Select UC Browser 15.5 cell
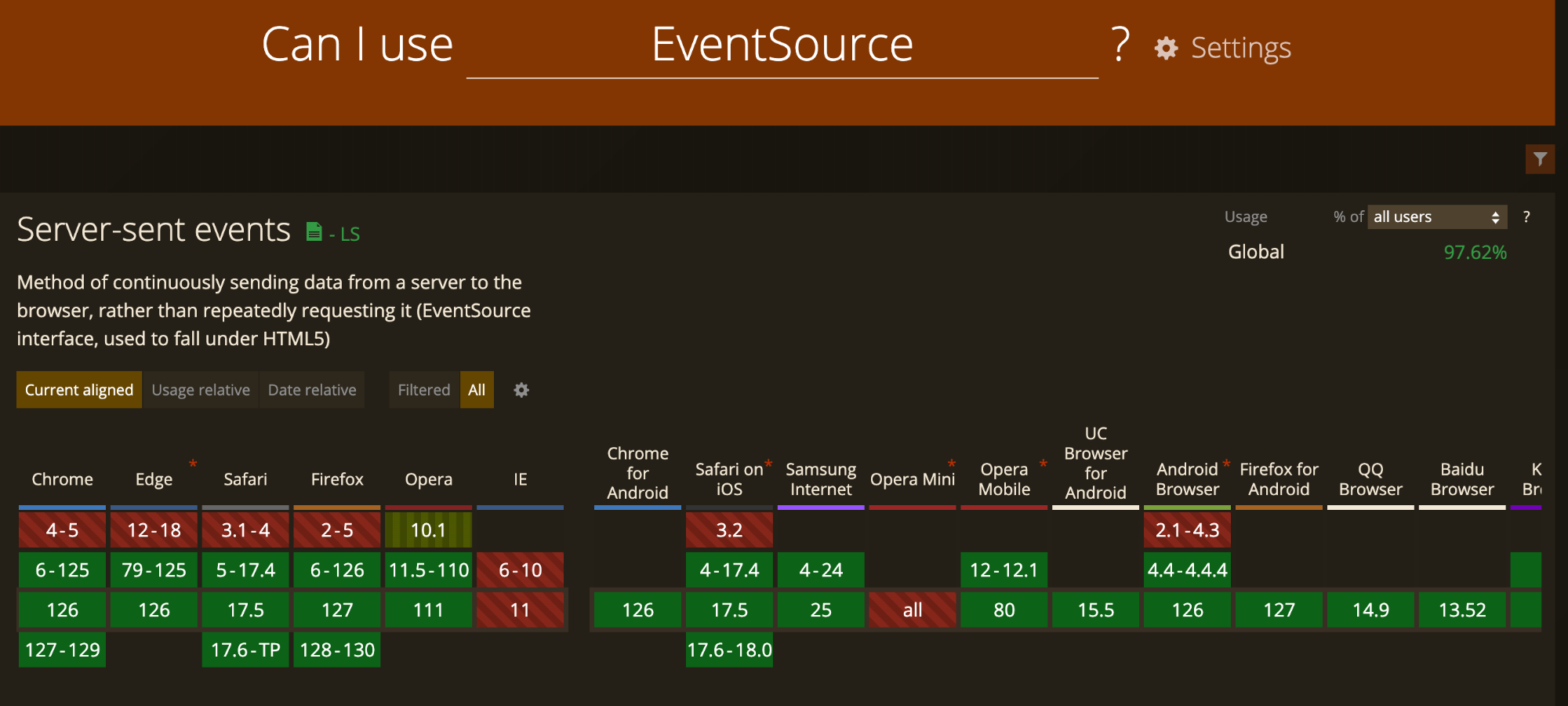Viewport: 1568px width, 706px height. (x=1096, y=610)
